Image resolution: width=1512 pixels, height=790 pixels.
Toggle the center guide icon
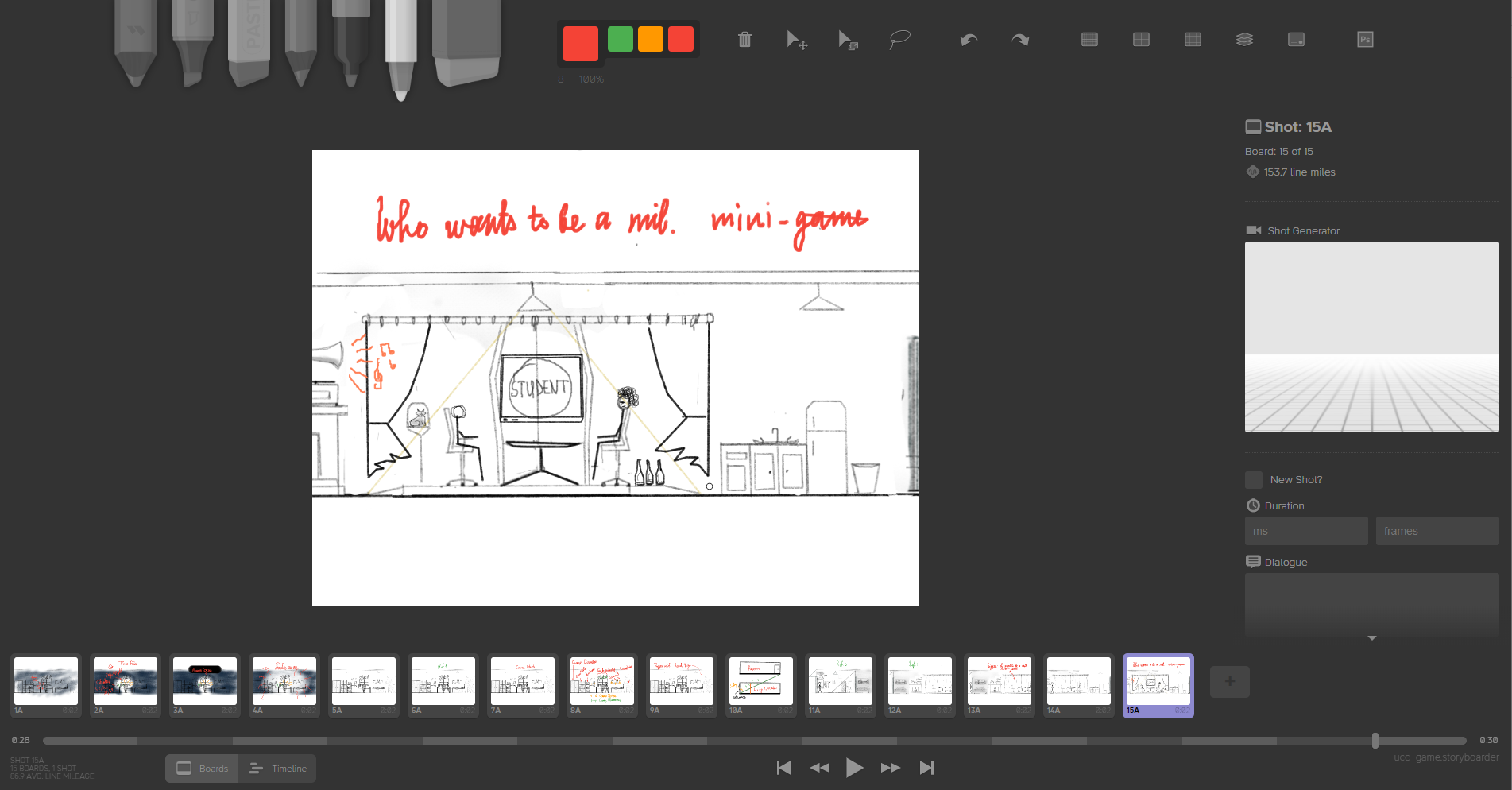(x=1141, y=39)
